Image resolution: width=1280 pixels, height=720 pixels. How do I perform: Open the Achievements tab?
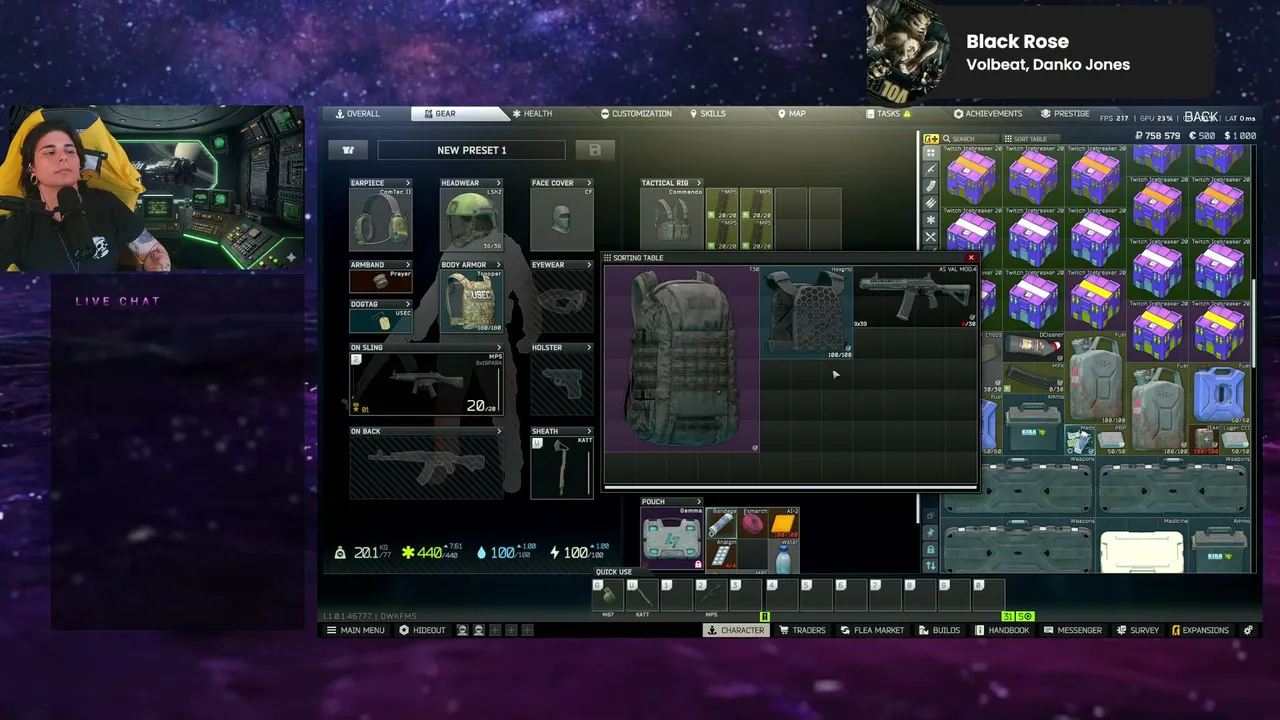coord(988,114)
